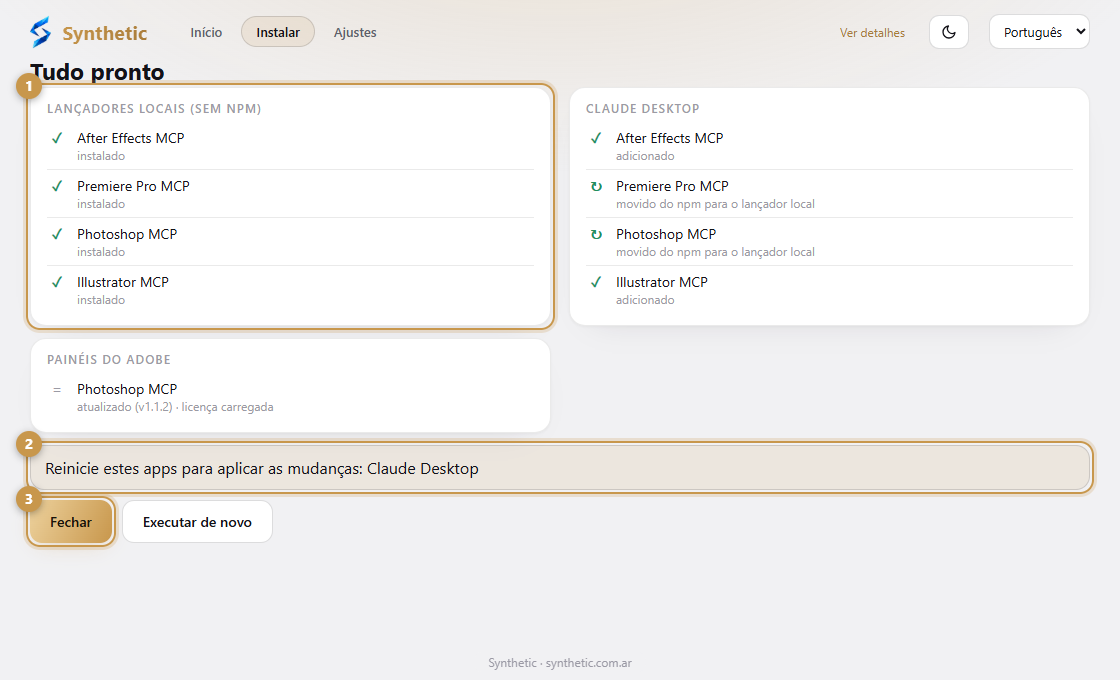
Task: Click the Fechar button
Action: pyautogui.click(x=71, y=522)
